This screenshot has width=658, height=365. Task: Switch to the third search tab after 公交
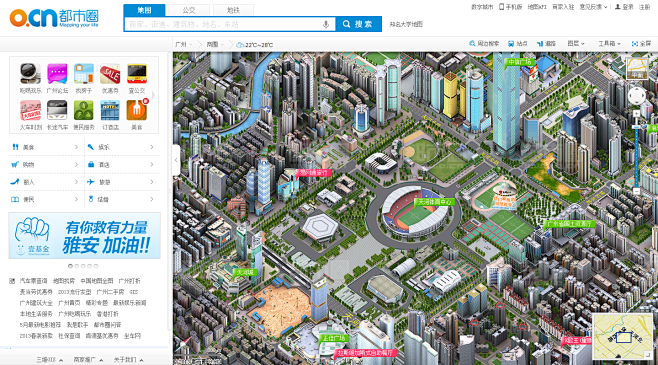(233, 10)
